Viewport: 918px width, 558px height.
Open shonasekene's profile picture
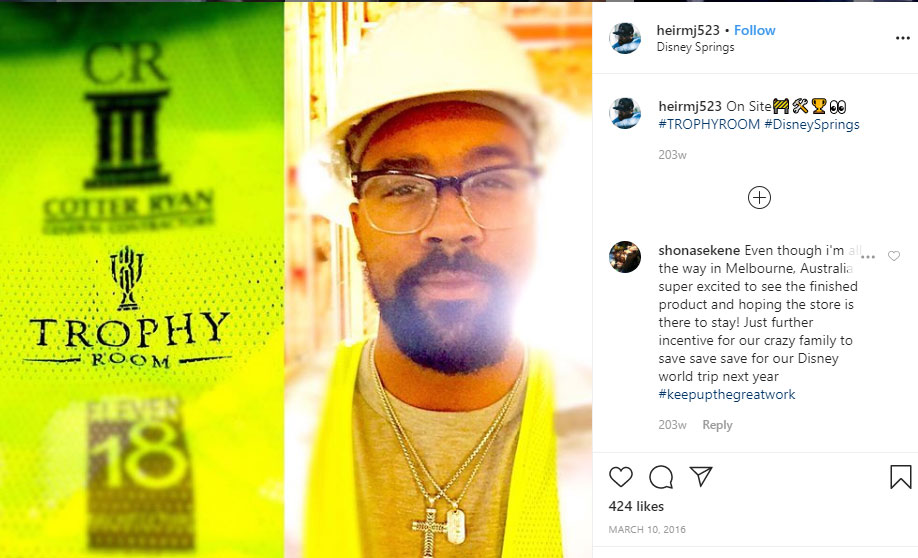tap(625, 257)
